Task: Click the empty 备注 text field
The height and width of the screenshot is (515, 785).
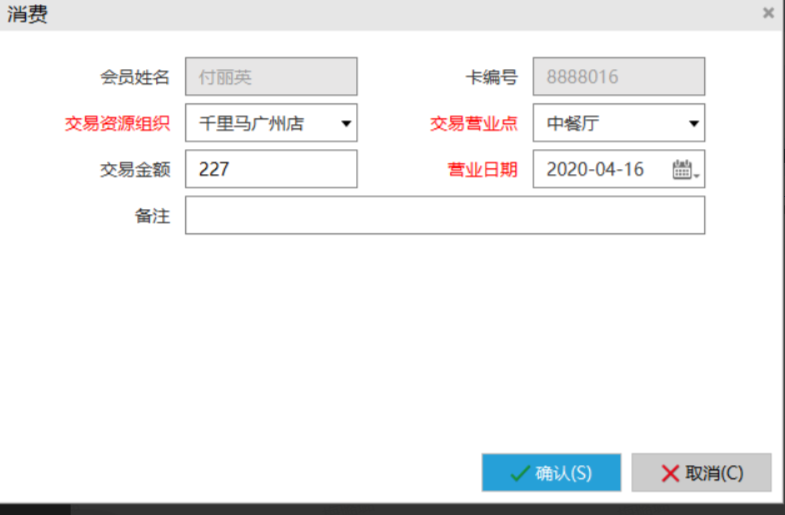Action: tap(444, 215)
